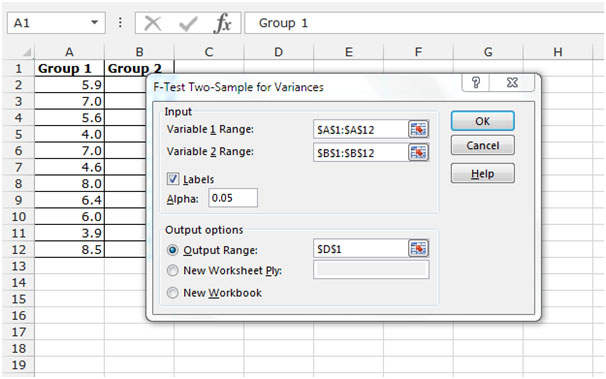Close the F-Test dialog with X
This screenshot has width=606, height=379.
click(512, 83)
